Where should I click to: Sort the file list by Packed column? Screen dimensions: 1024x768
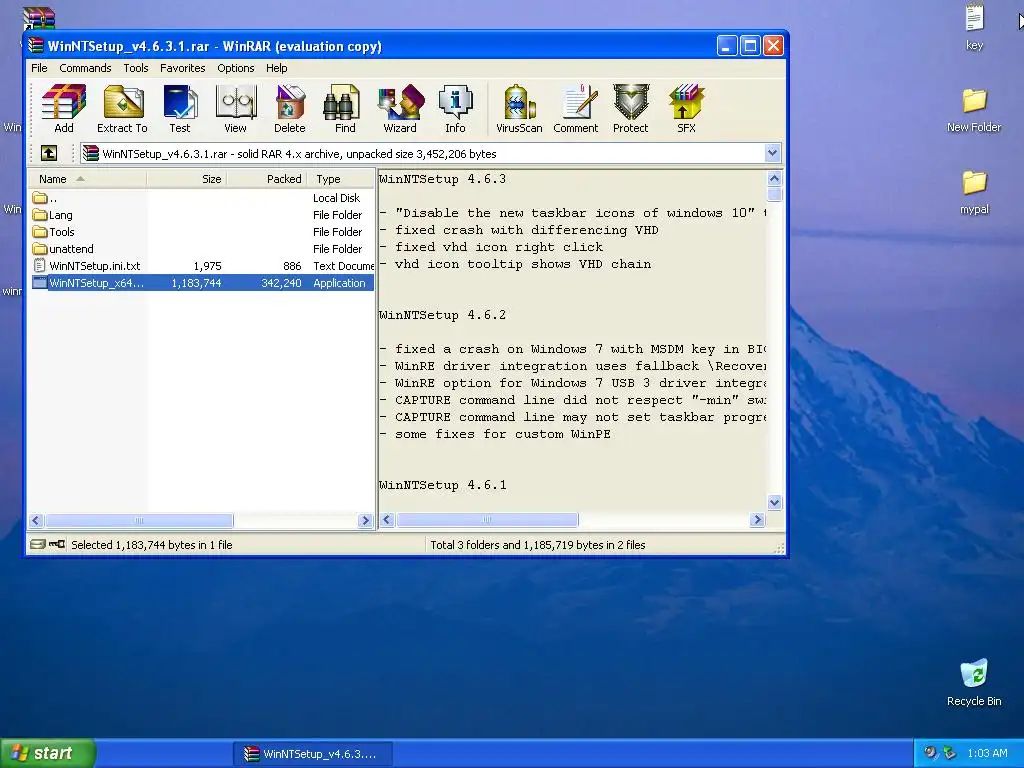coord(266,179)
